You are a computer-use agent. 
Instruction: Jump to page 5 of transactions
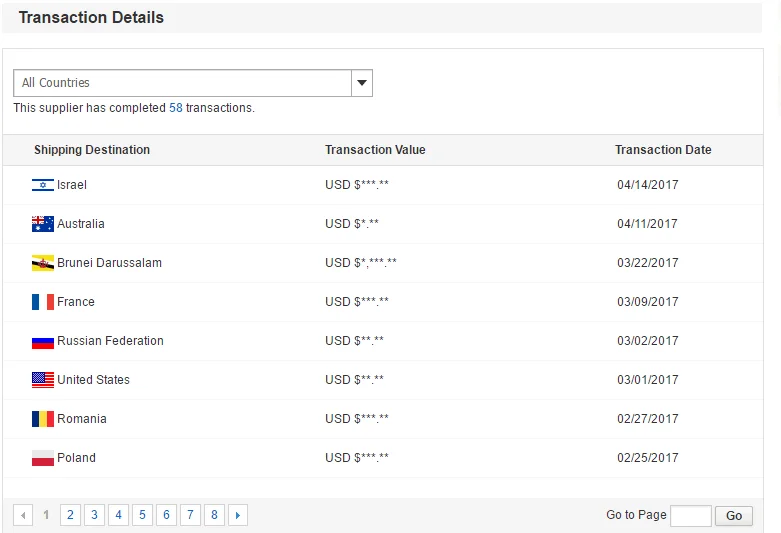point(142,515)
